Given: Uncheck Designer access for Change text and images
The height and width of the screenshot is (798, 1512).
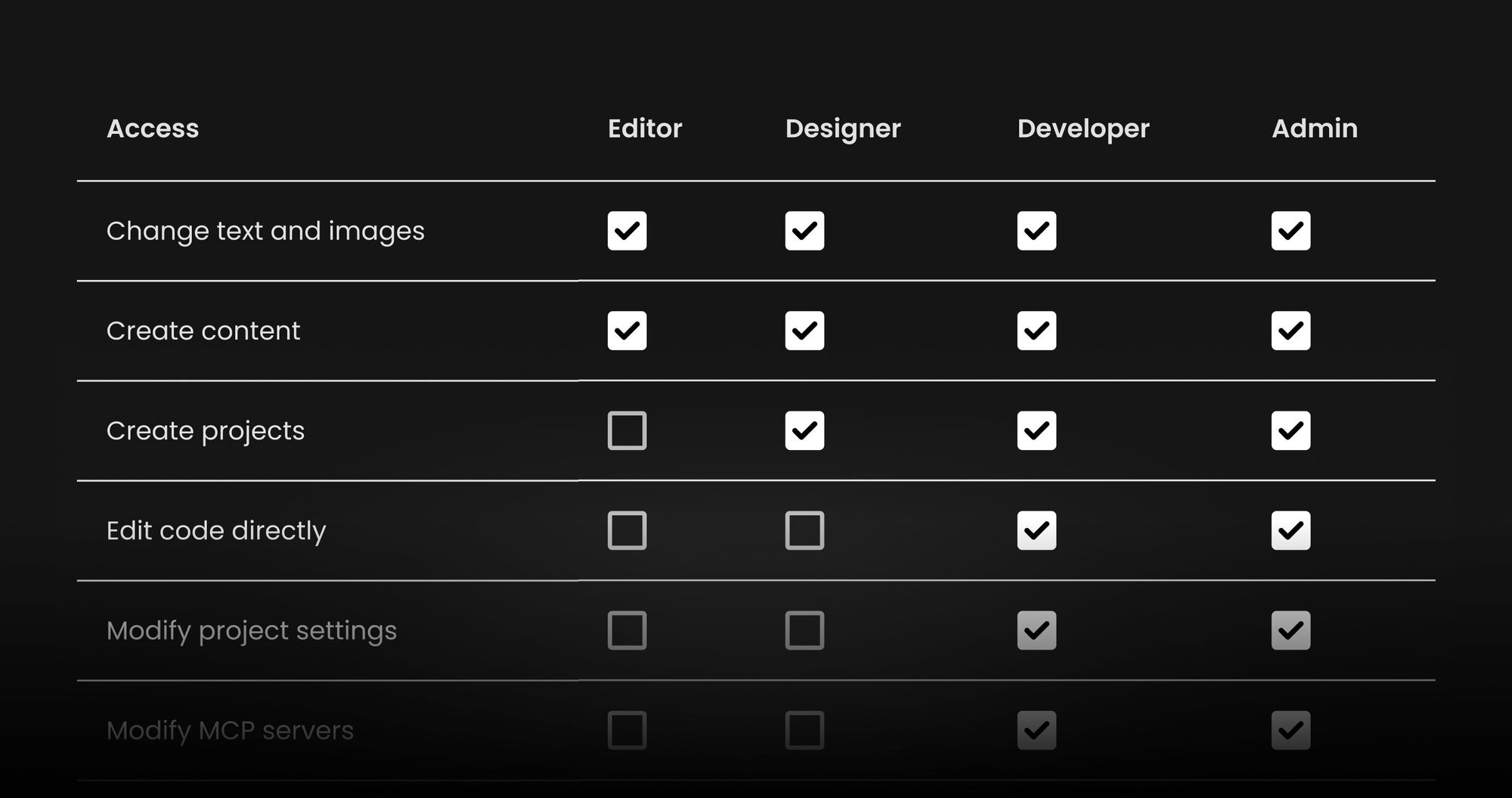Looking at the screenshot, I should pyautogui.click(x=804, y=231).
